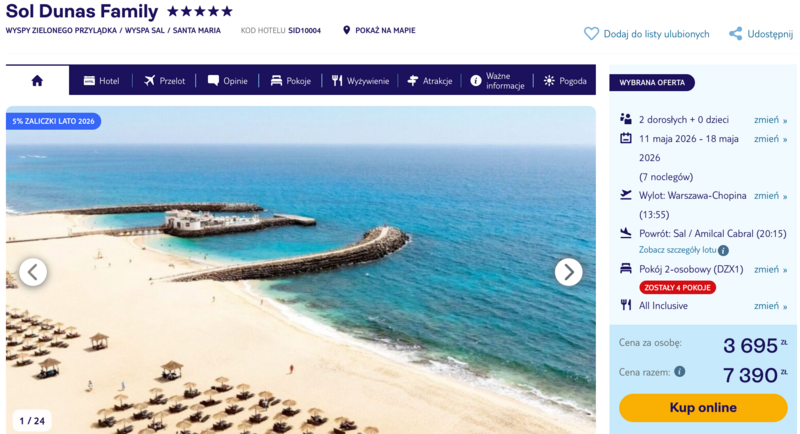Open Zobacz szczegóły lotu link

tap(678, 250)
